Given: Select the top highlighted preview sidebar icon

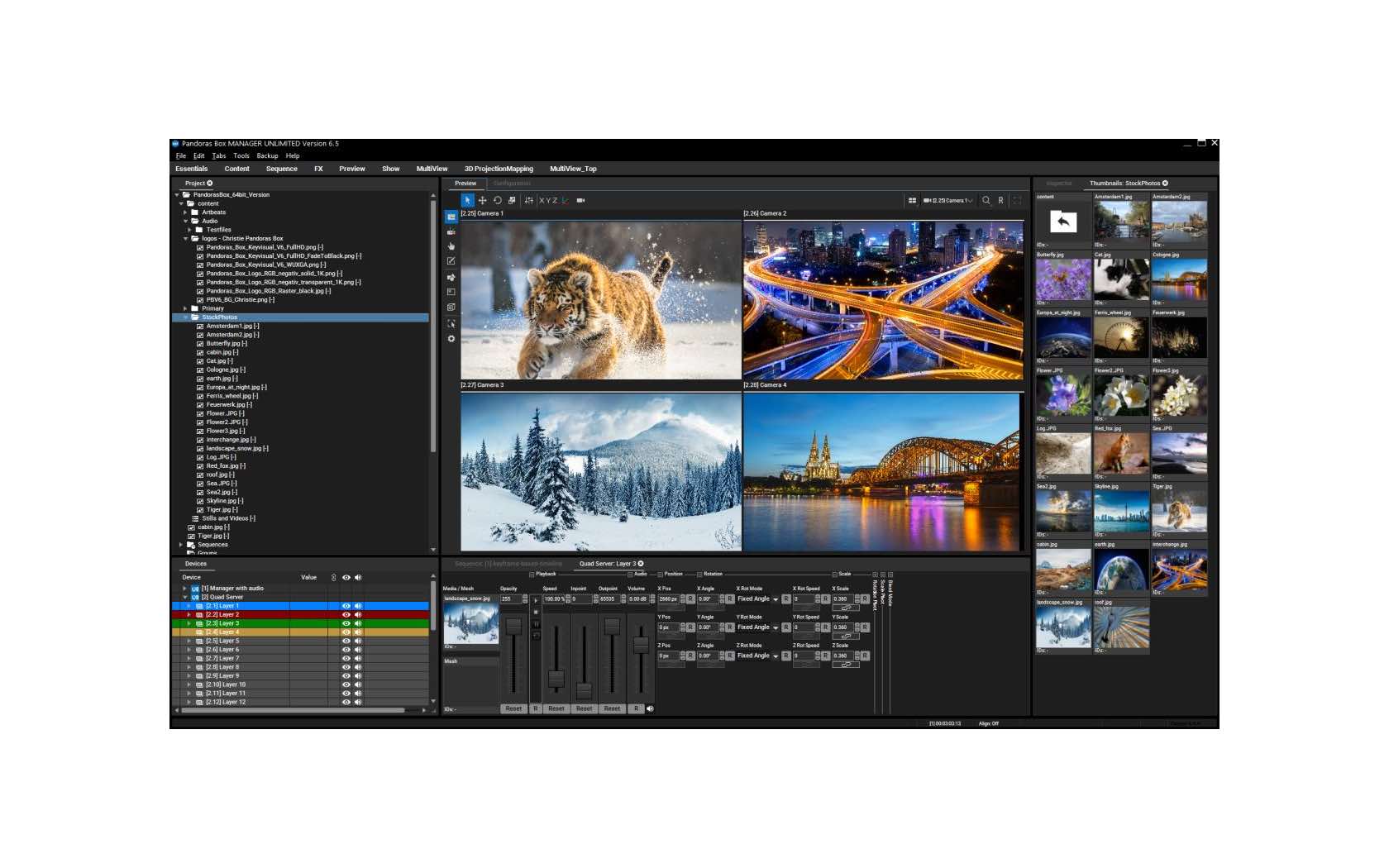Looking at the screenshot, I should 451,217.
